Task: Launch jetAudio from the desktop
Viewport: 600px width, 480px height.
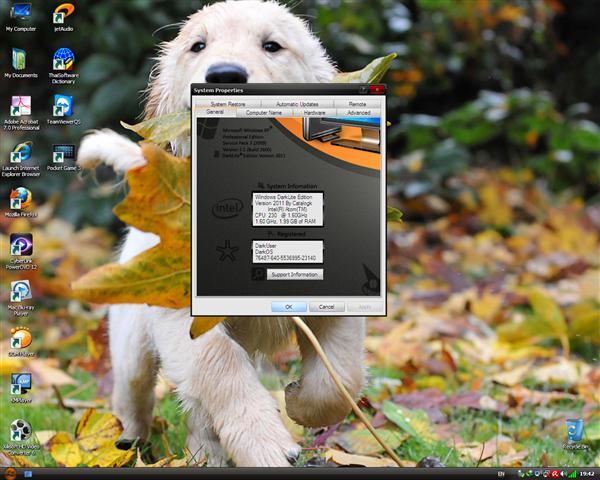Action: (63, 13)
